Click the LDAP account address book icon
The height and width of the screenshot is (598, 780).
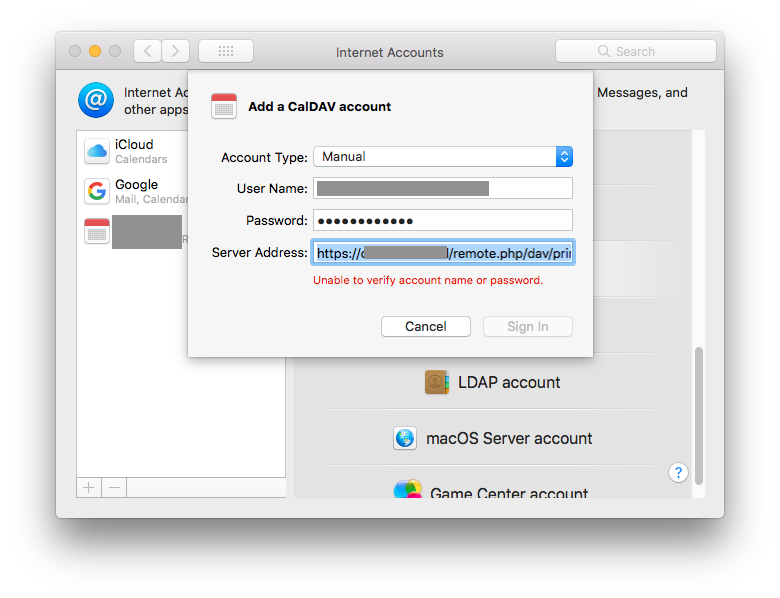click(437, 382)
